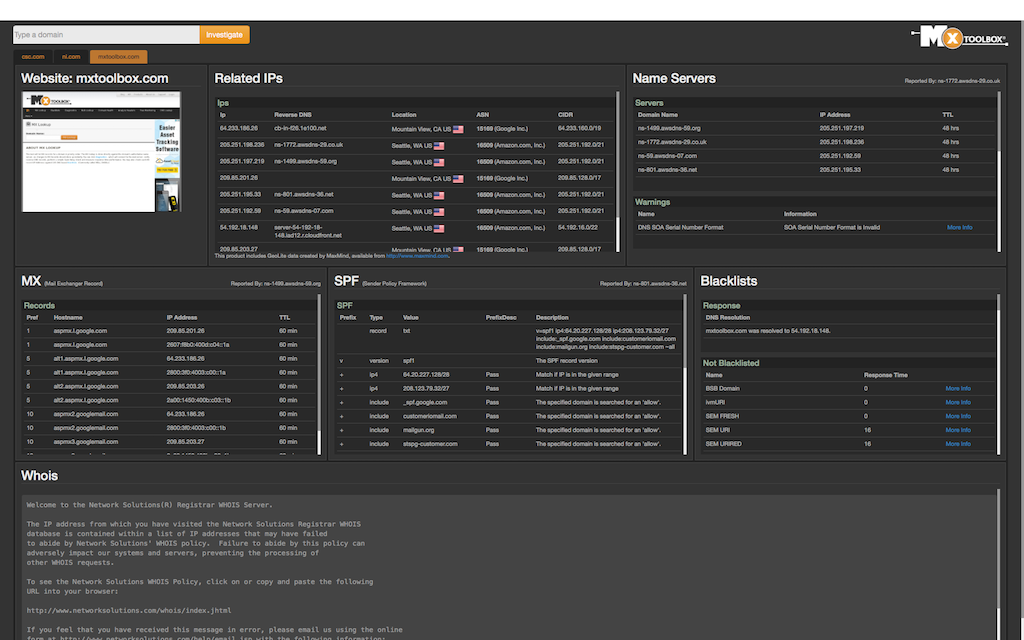
Task: Click MX IP address 2a00:1450:400b:c03::1b
Action: (x=199, y=400)
